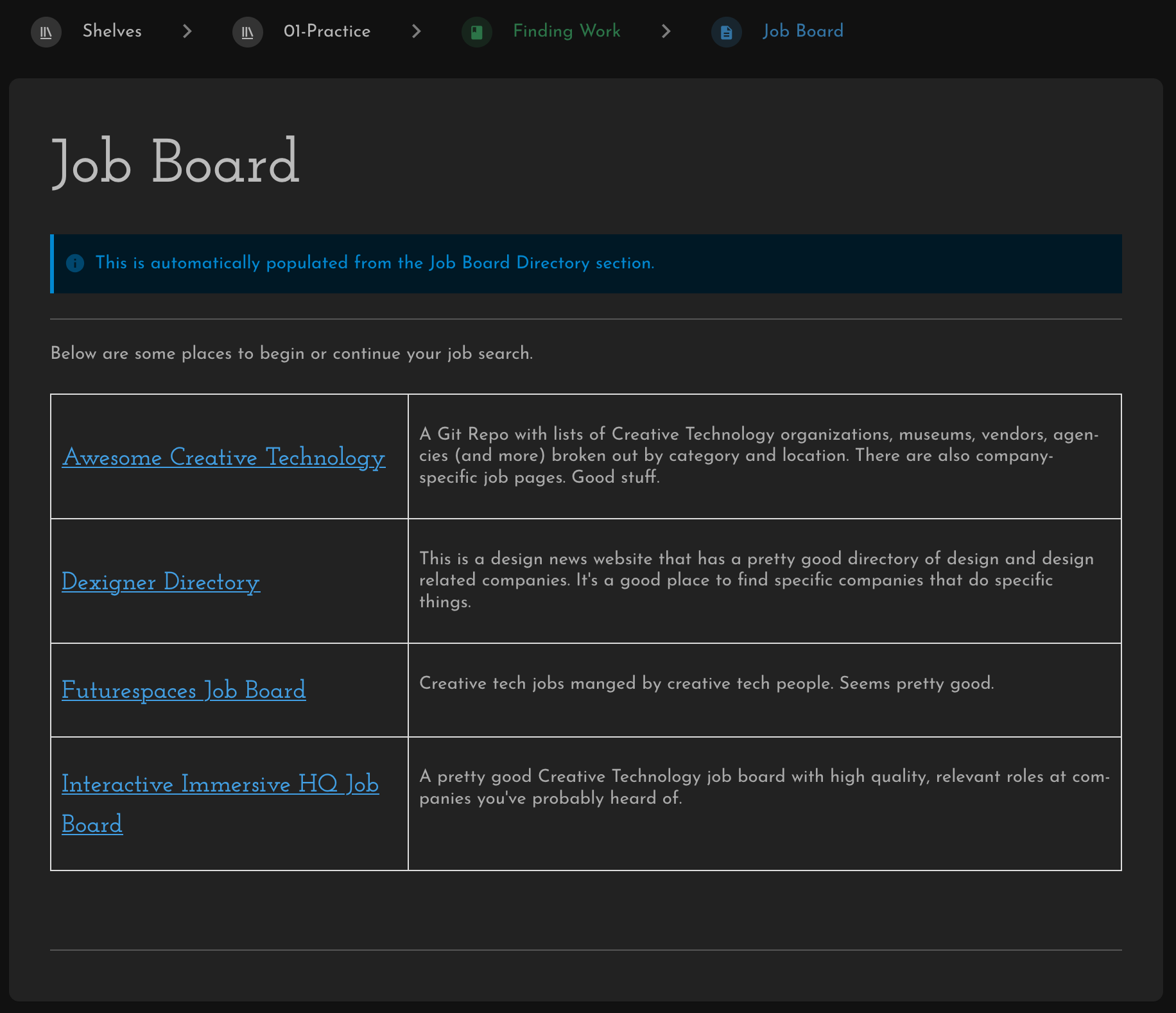Expand the chevron after Finding Work
The height and width of the screenshot is (1013, 1176).
click(666, 31)
